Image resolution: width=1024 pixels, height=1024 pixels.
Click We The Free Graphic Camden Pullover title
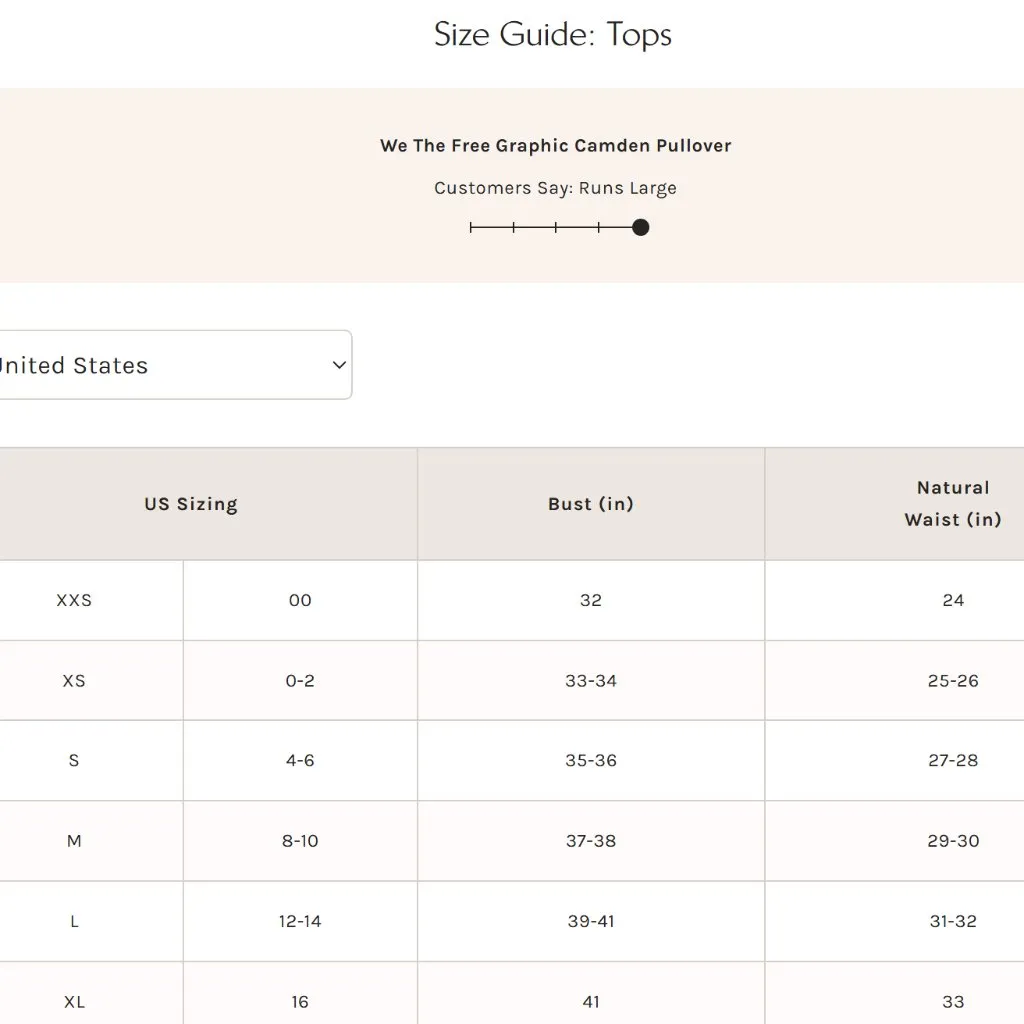555,146
